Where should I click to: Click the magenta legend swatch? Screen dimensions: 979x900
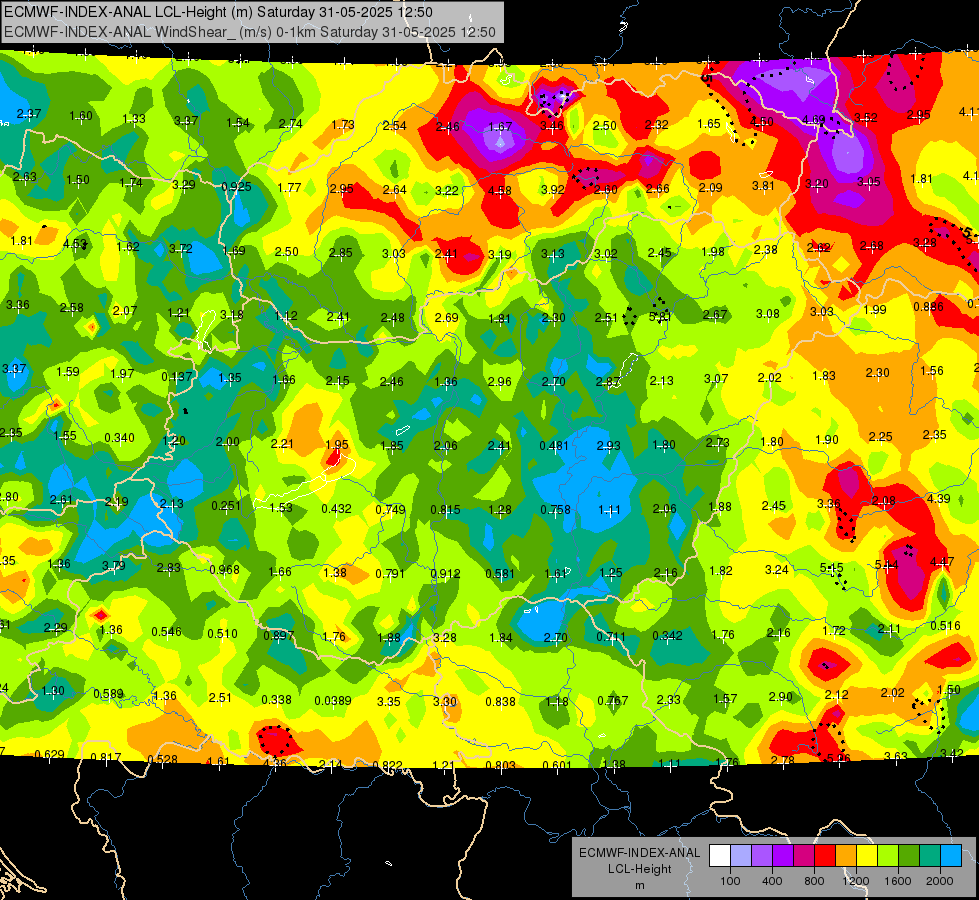(804, 856)
